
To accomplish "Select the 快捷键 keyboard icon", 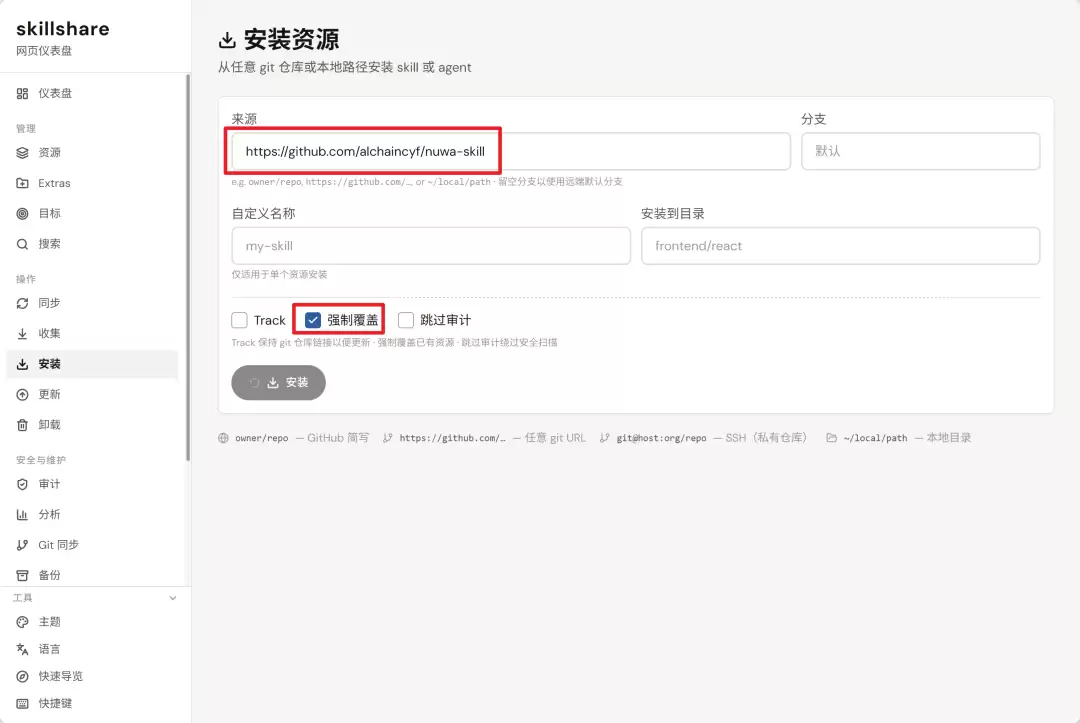I will (22, 703).
